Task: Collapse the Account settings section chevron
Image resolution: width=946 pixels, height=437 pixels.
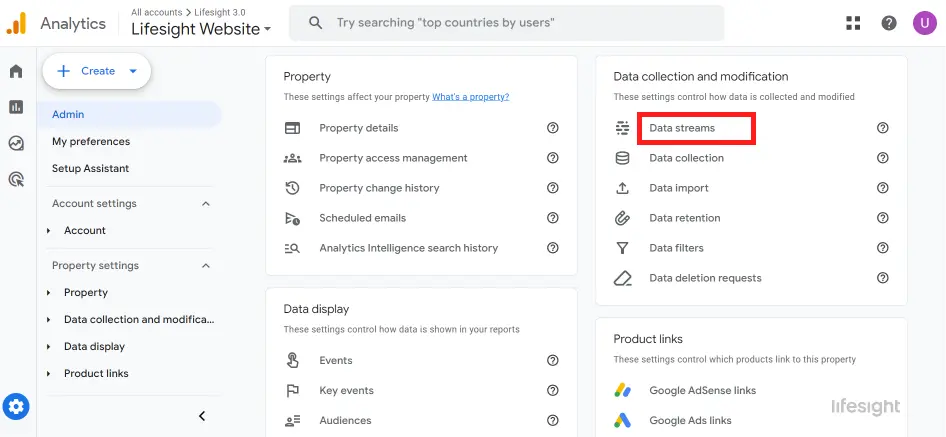Action: [x=206, y=203]
